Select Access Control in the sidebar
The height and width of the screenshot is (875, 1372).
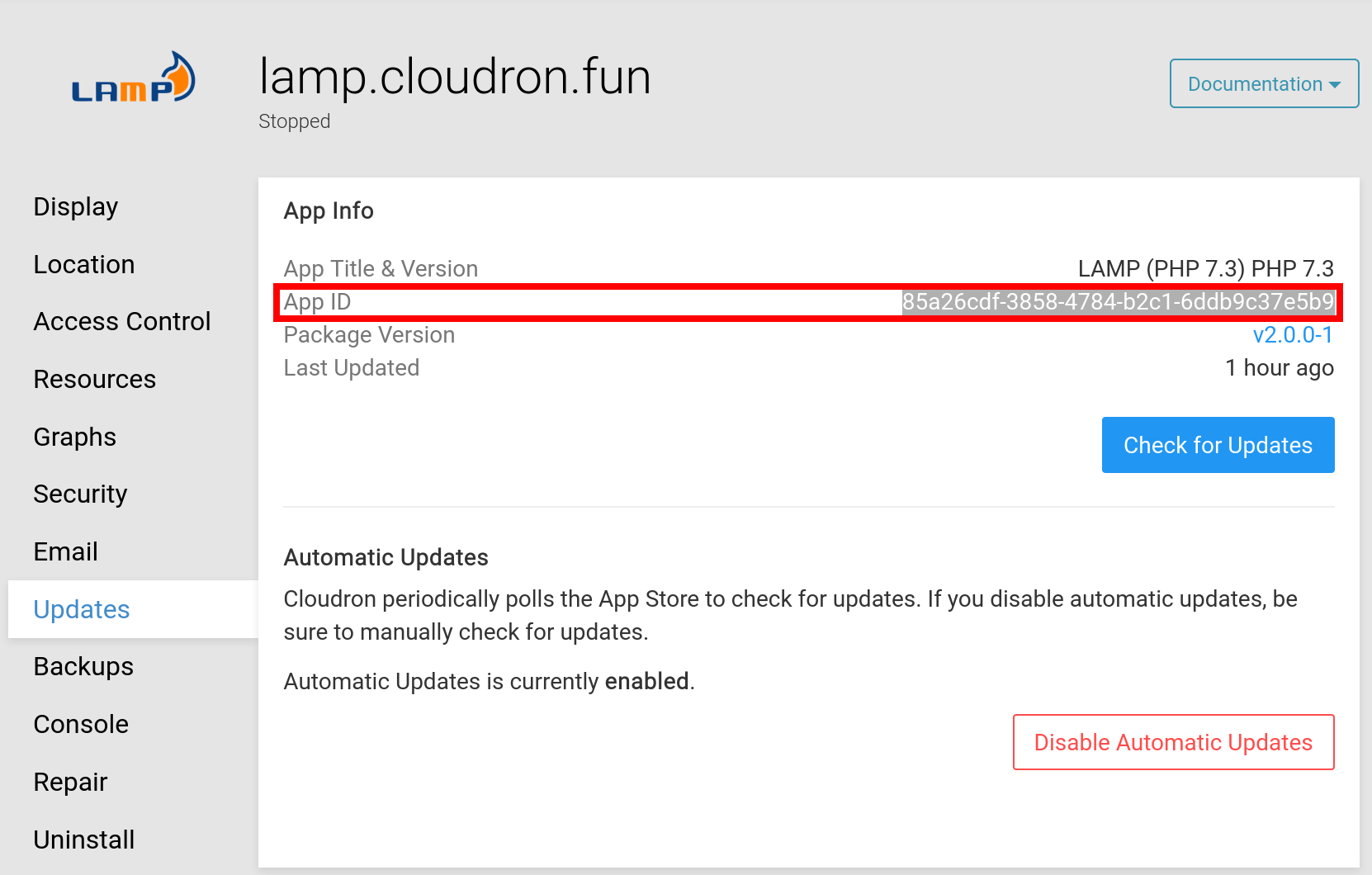point(122,321)
